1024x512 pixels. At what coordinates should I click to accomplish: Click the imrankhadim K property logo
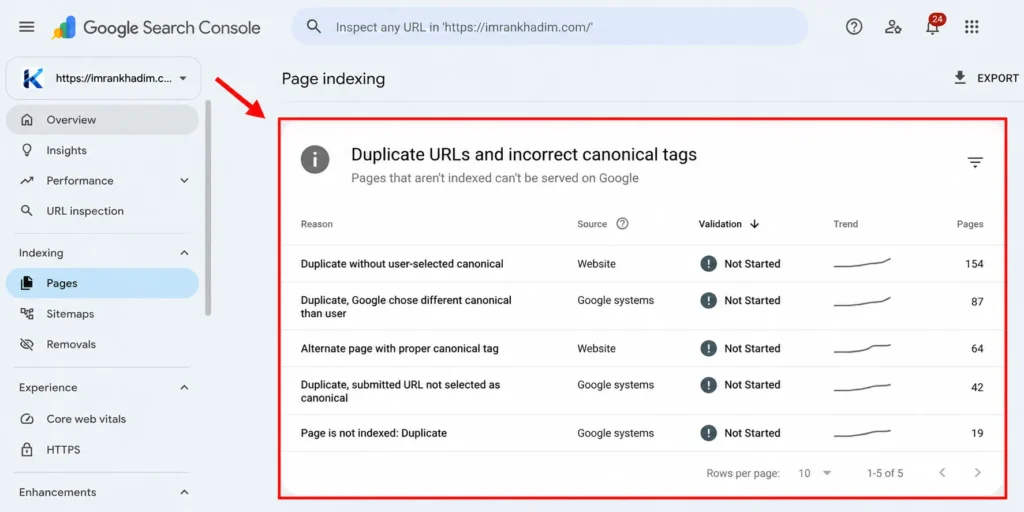coord(33,78)
